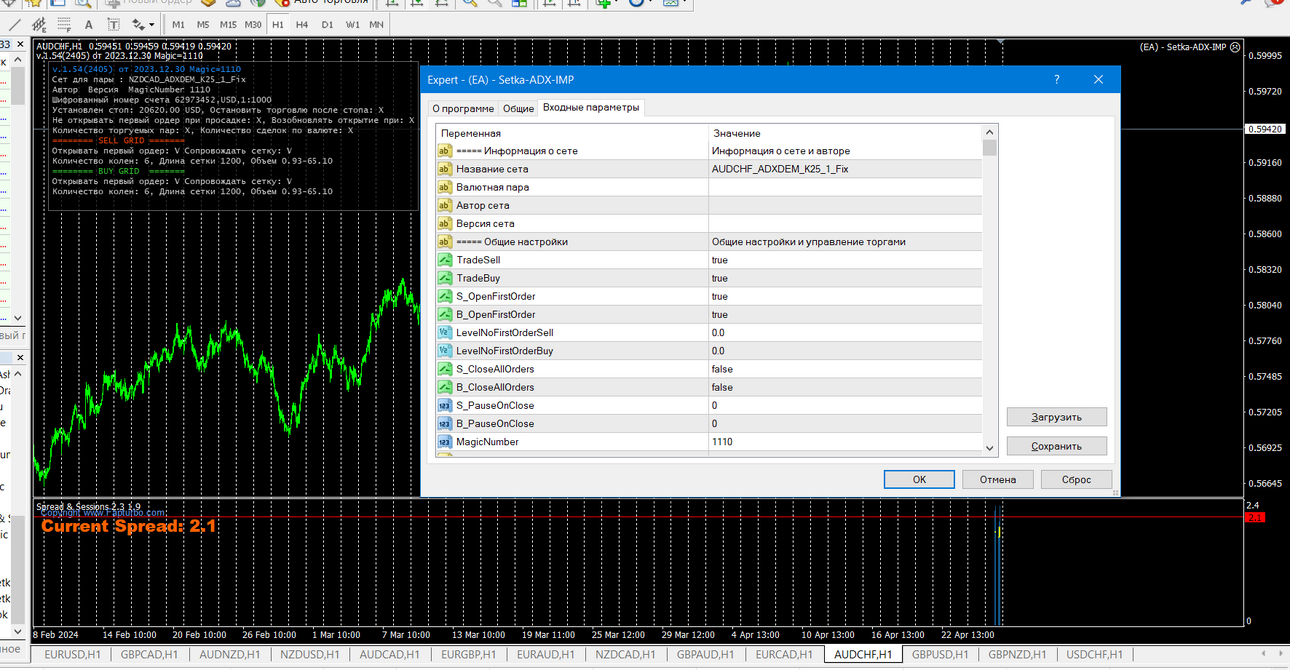Switch to the EURUSD,H1 chart tab
1290x670 pixels.
coord(71,654)
